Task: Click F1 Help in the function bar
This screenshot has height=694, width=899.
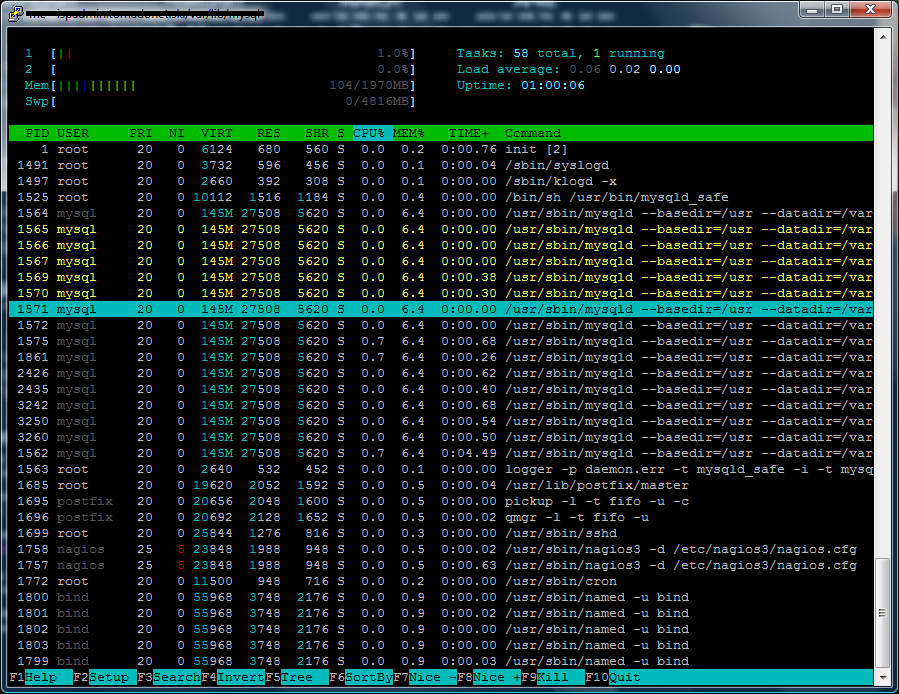Action: pyautogui.click(x=41, y=677)
